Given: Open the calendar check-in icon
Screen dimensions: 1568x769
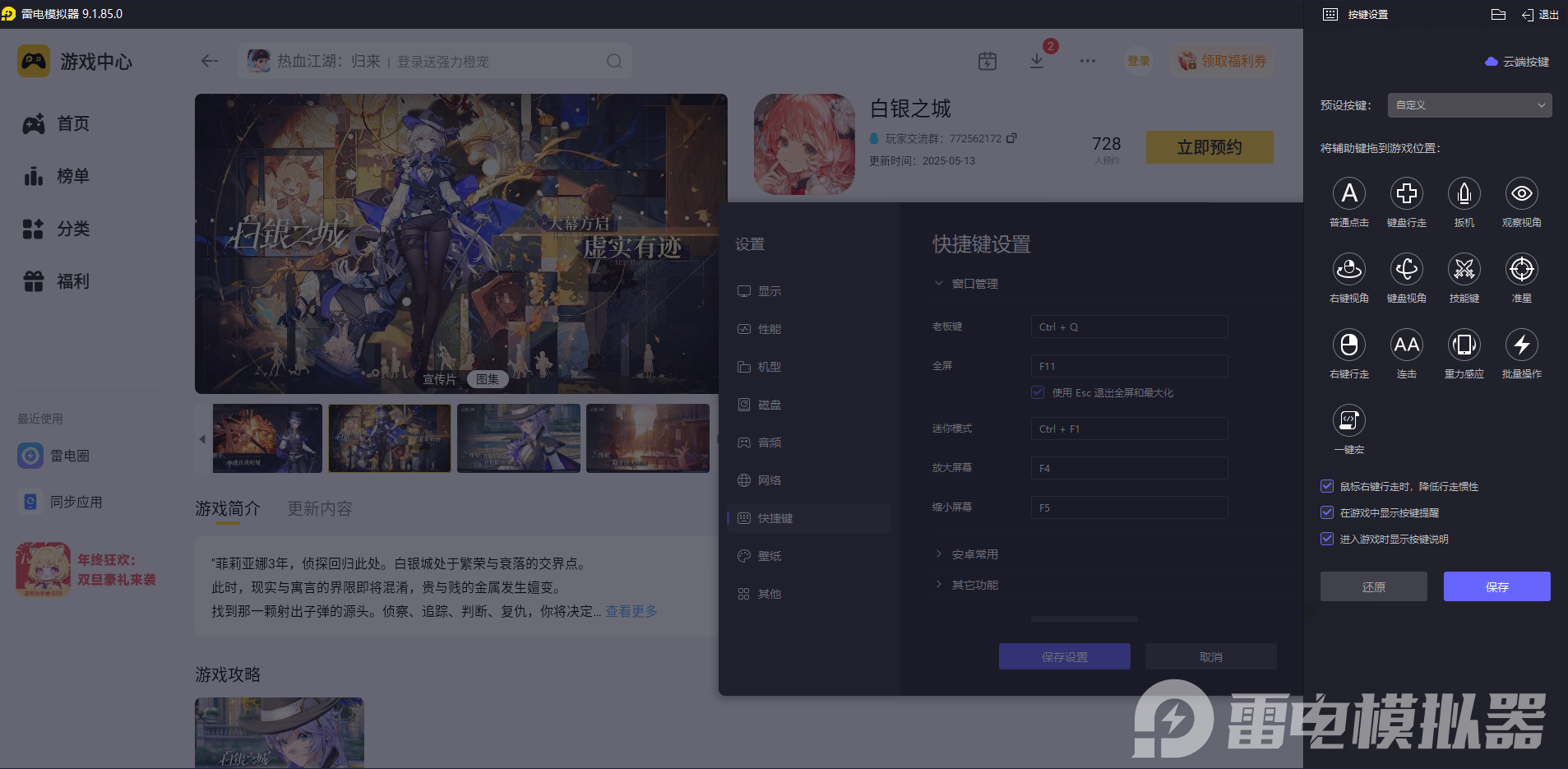Looking at the screenshot, I should coord(988,61).
